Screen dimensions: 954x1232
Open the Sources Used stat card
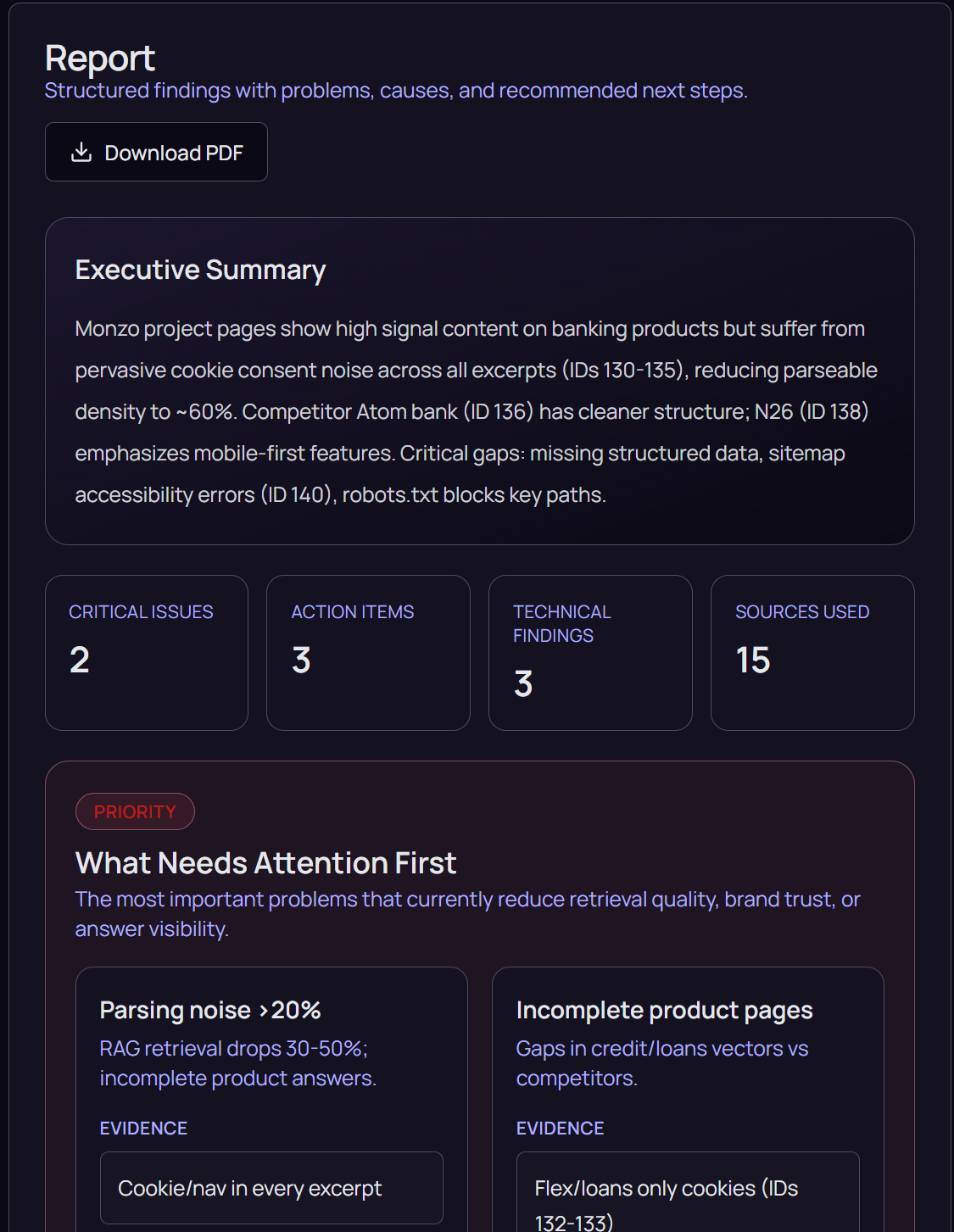coord(812,652)
